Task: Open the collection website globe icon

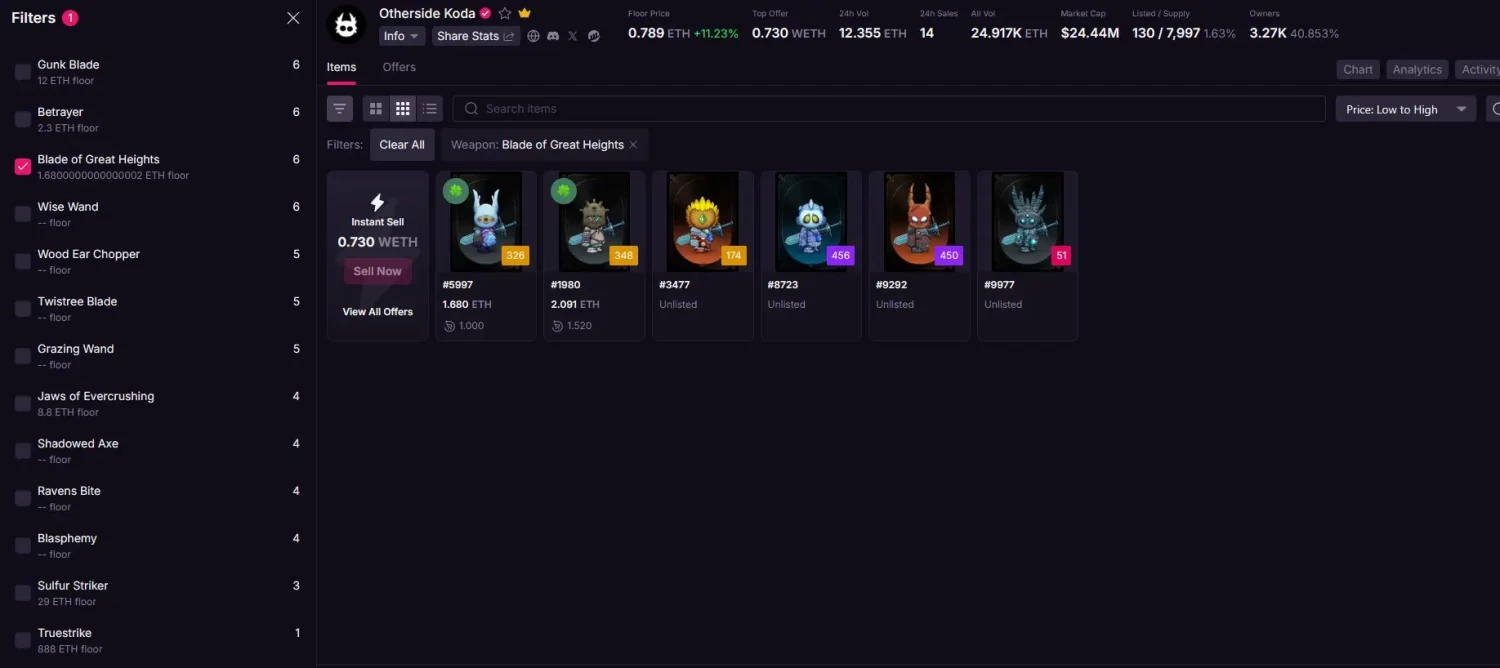Action: 533,36
